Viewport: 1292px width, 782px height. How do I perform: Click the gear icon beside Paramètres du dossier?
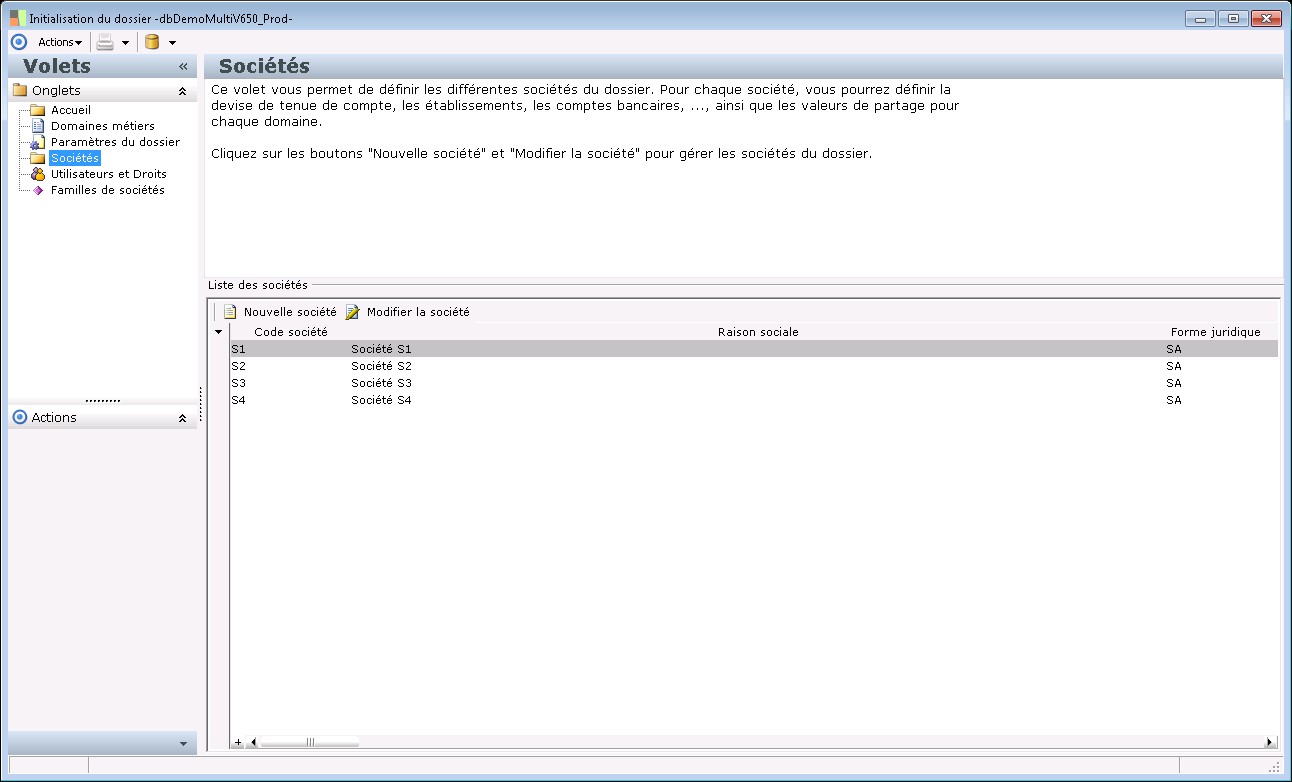[38, 142]
